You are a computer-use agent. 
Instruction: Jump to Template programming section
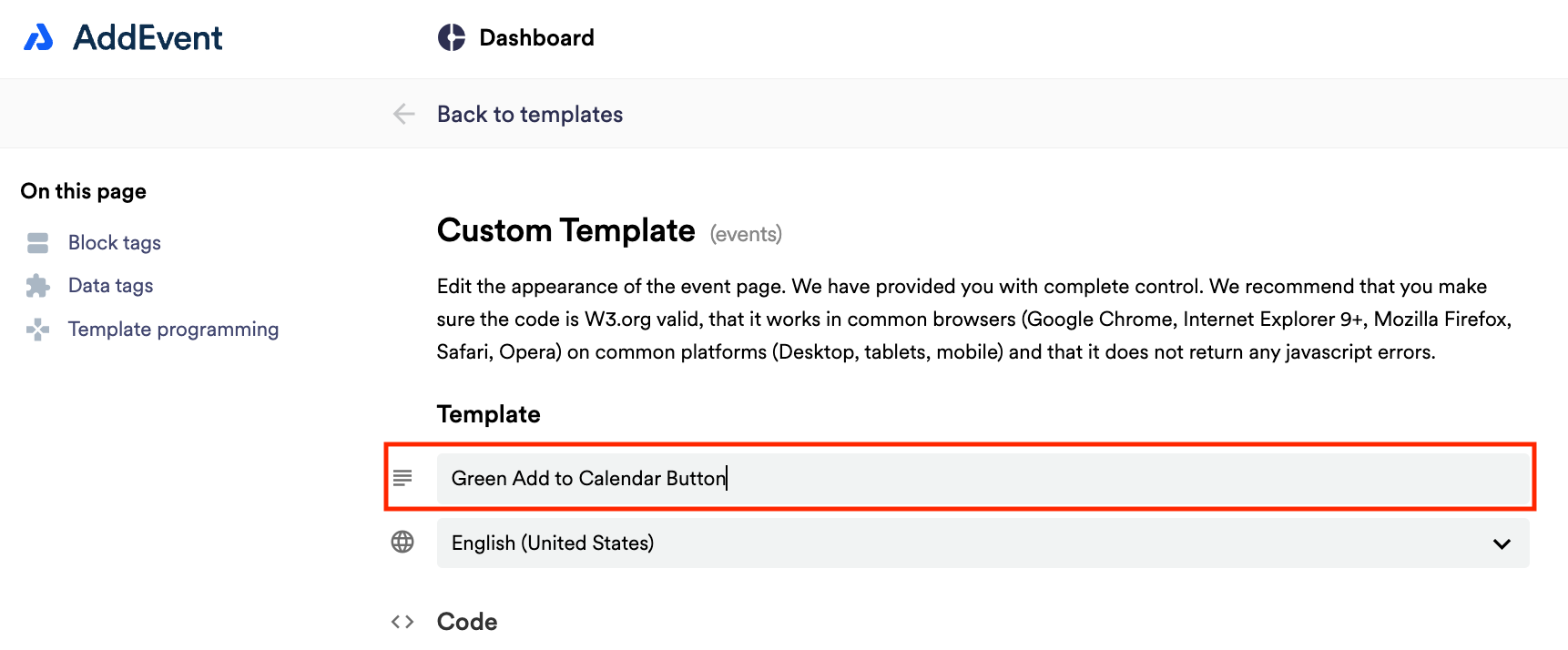coord(173,330)
